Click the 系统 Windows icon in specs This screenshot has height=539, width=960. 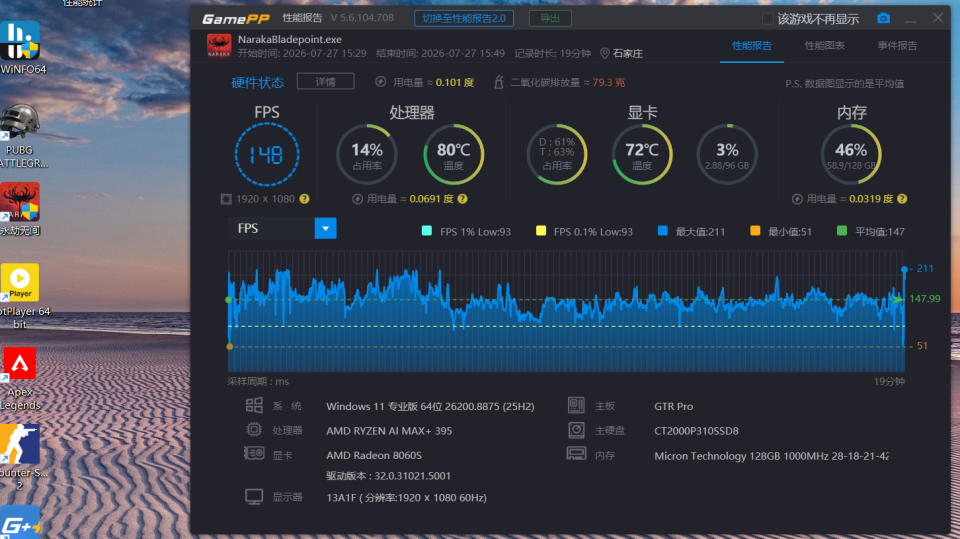click(254, 405)
